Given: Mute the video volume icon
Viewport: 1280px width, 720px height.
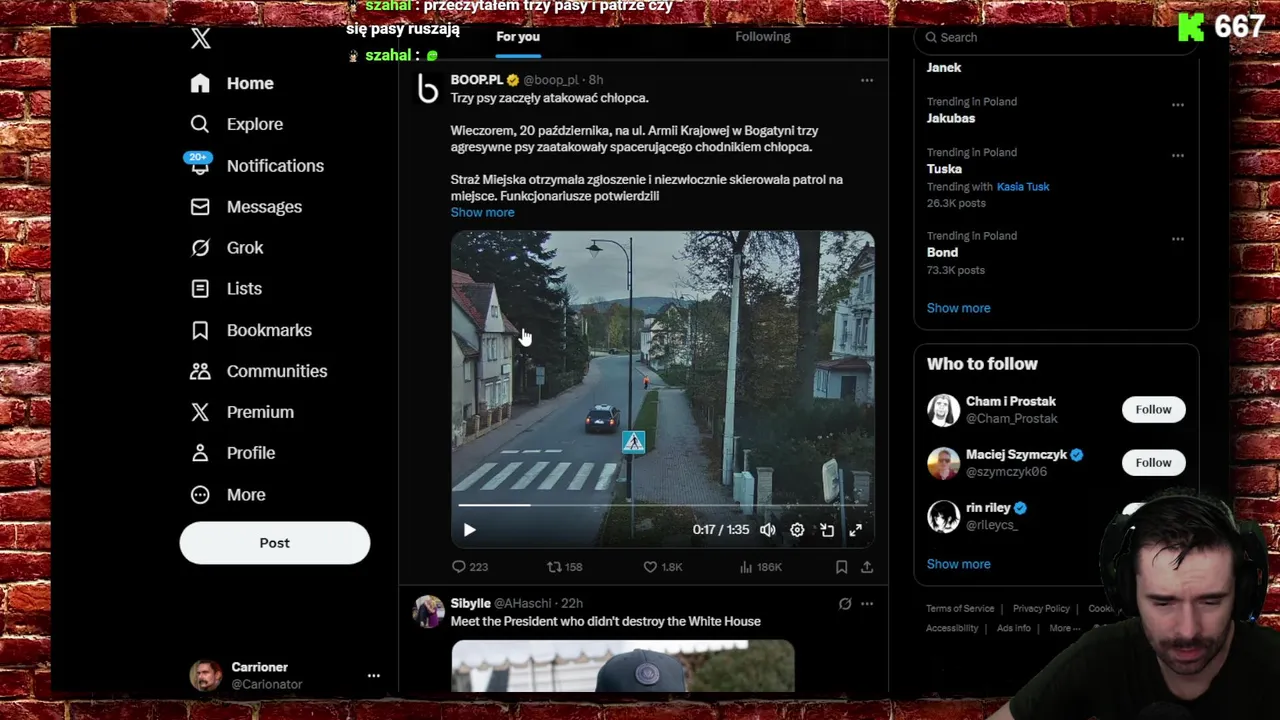Looking at the screenshot, I should [768, 530].
